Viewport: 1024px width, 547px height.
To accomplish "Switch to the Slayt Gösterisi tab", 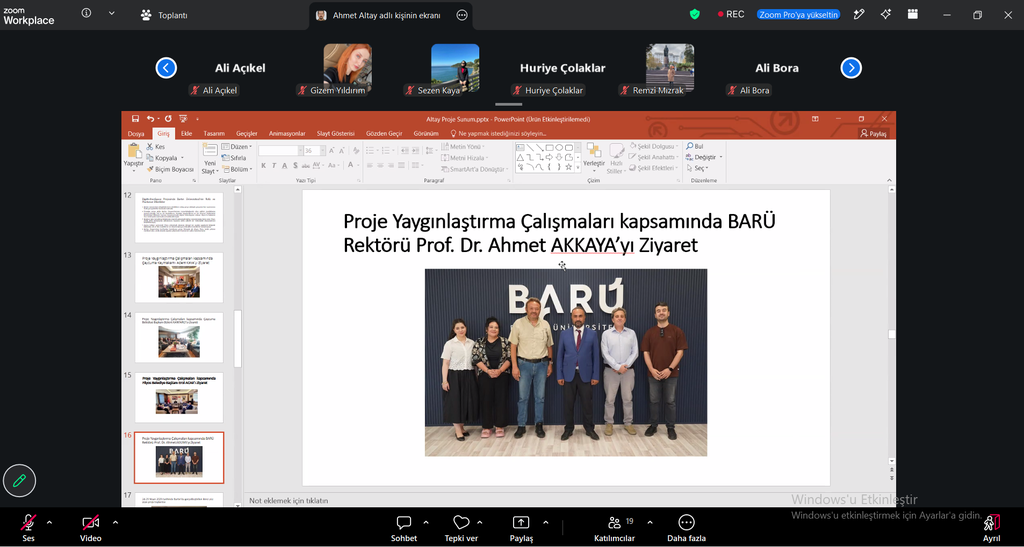I will click(x=335, y=134).
